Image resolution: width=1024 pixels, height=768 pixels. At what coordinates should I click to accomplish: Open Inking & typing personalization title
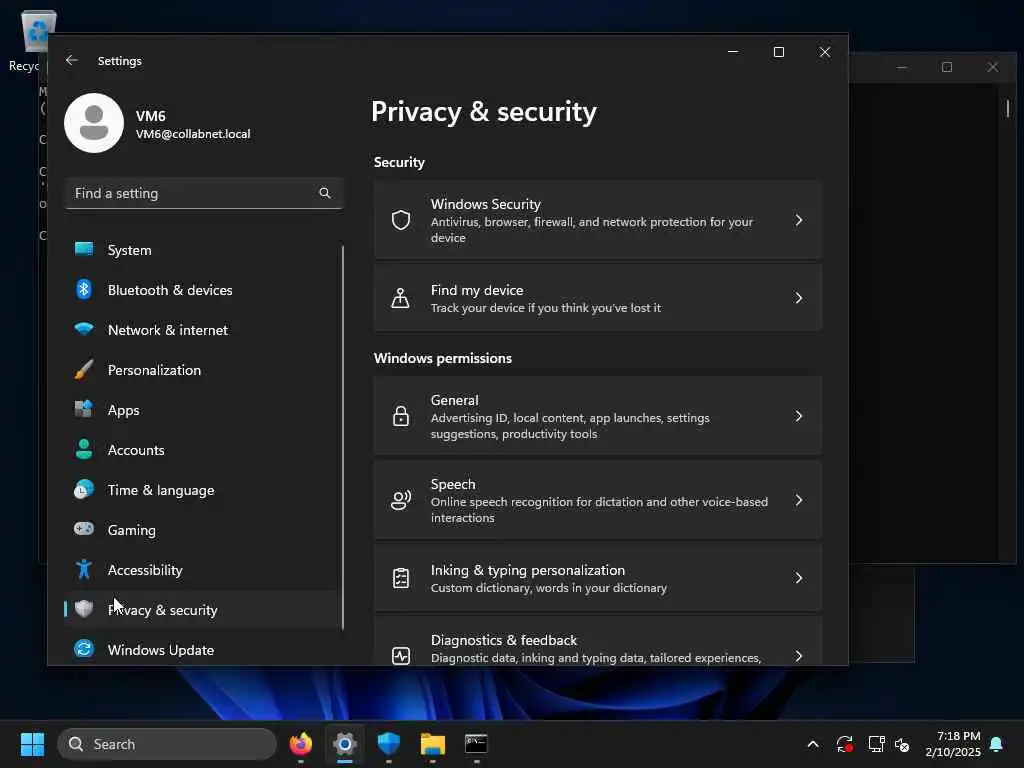point(528,570)
